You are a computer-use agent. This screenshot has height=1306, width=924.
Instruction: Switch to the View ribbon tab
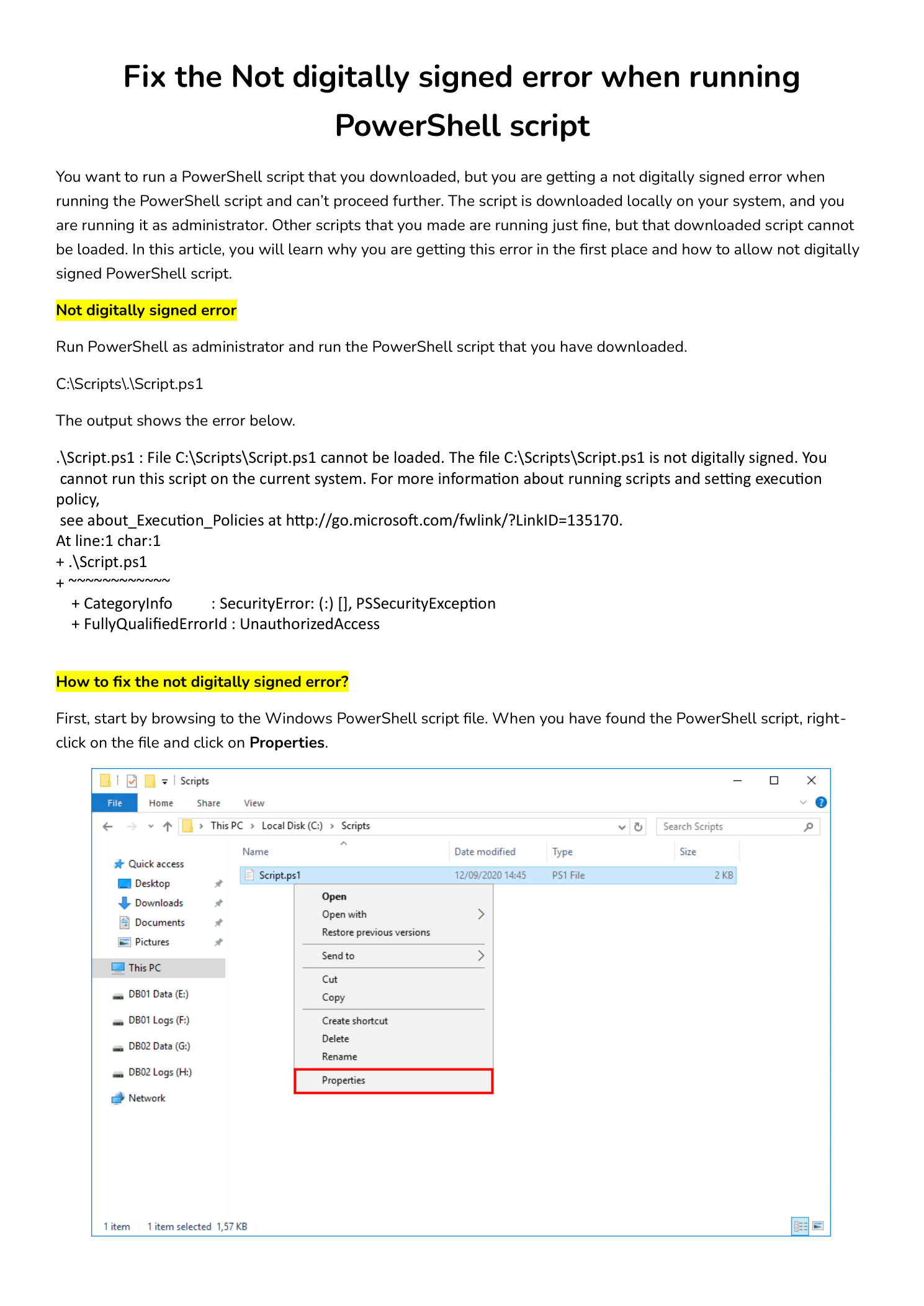tap(254, 803)
